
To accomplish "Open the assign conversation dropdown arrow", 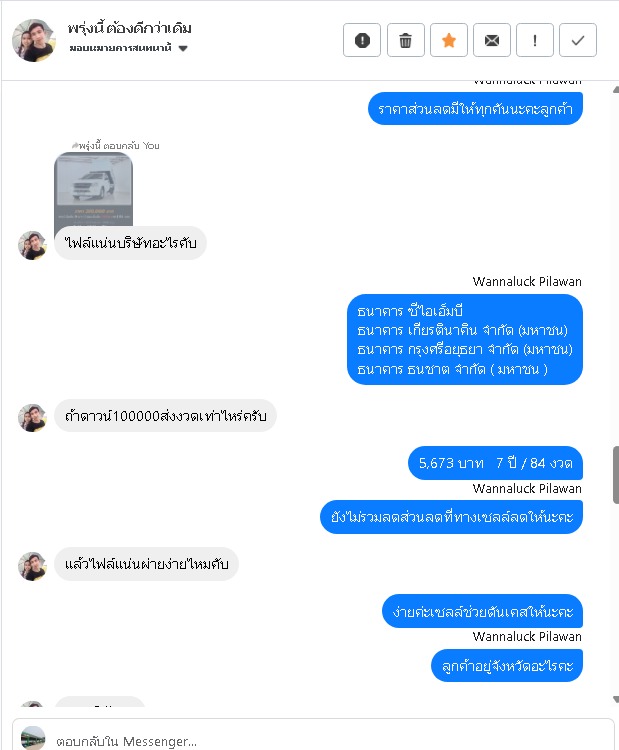I will click(183, 48).
